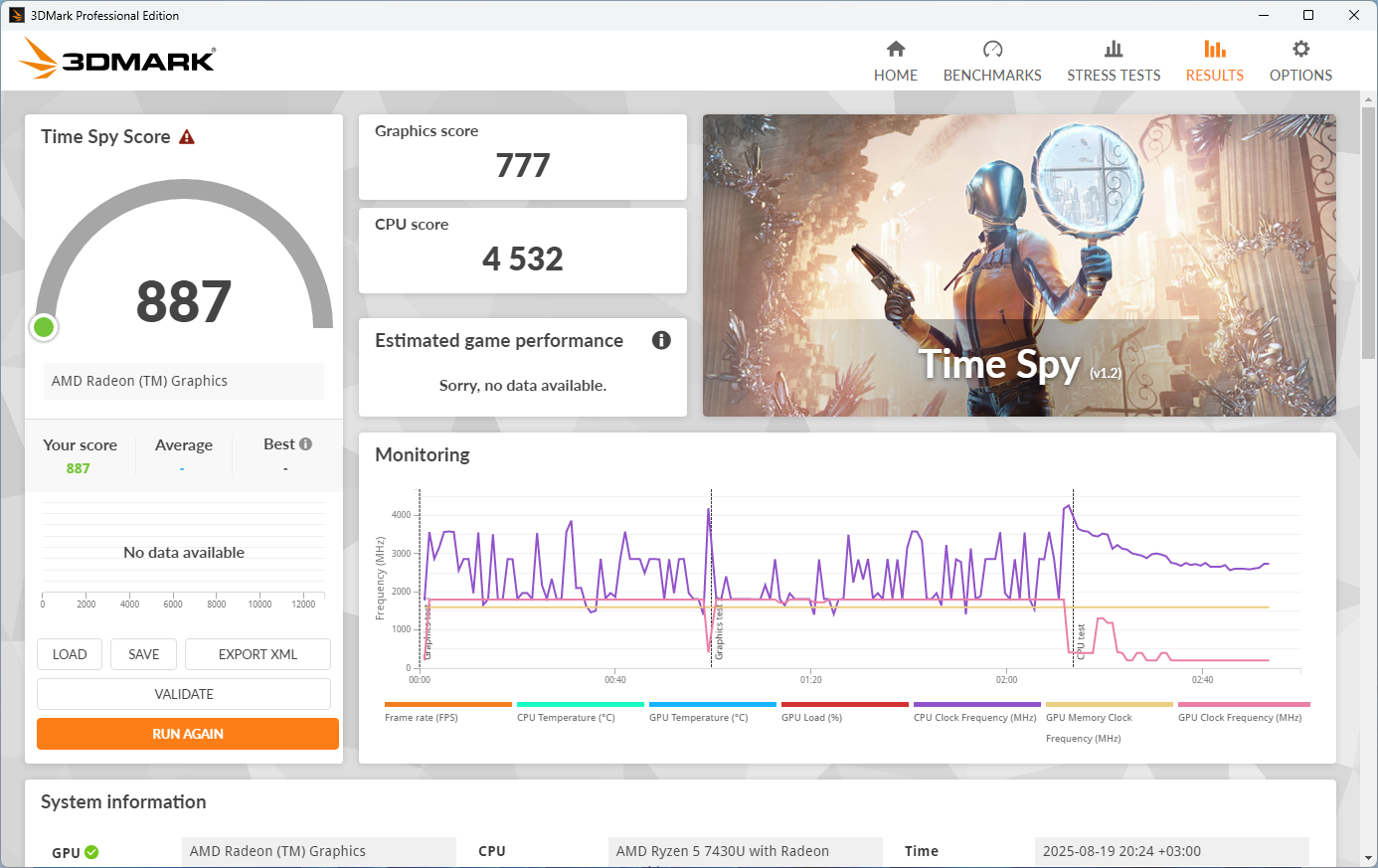Maximize the 3DMark window

click(1308, 15)
